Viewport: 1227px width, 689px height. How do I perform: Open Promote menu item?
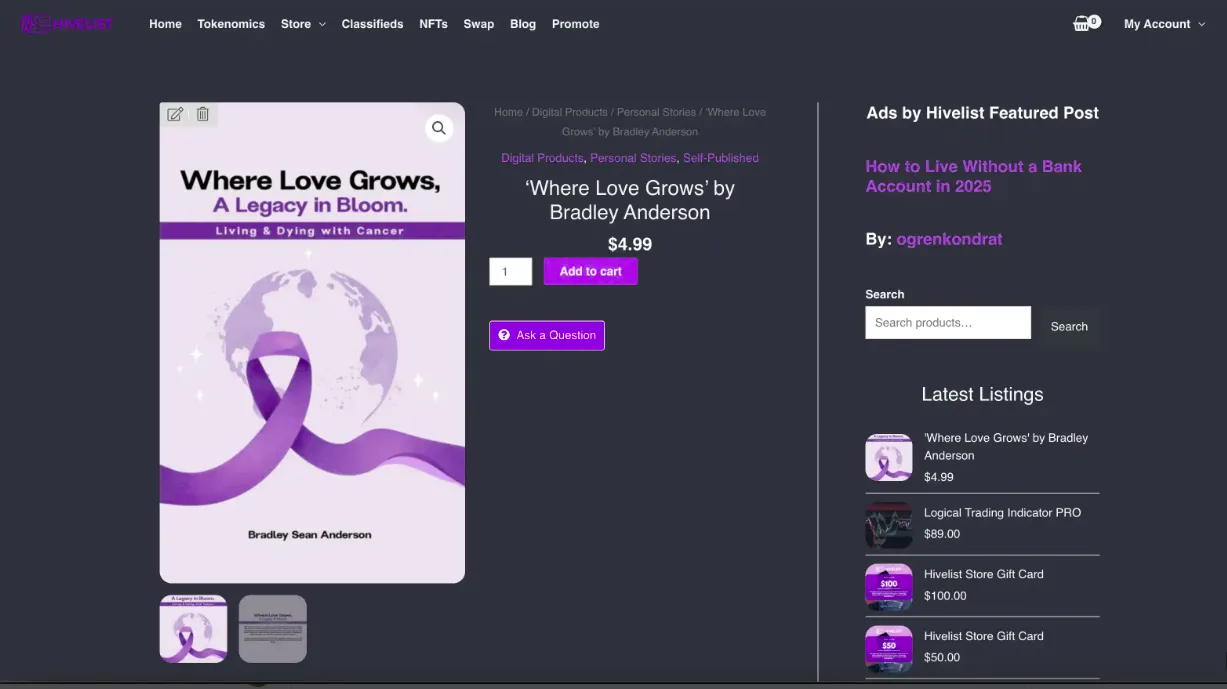576,24
